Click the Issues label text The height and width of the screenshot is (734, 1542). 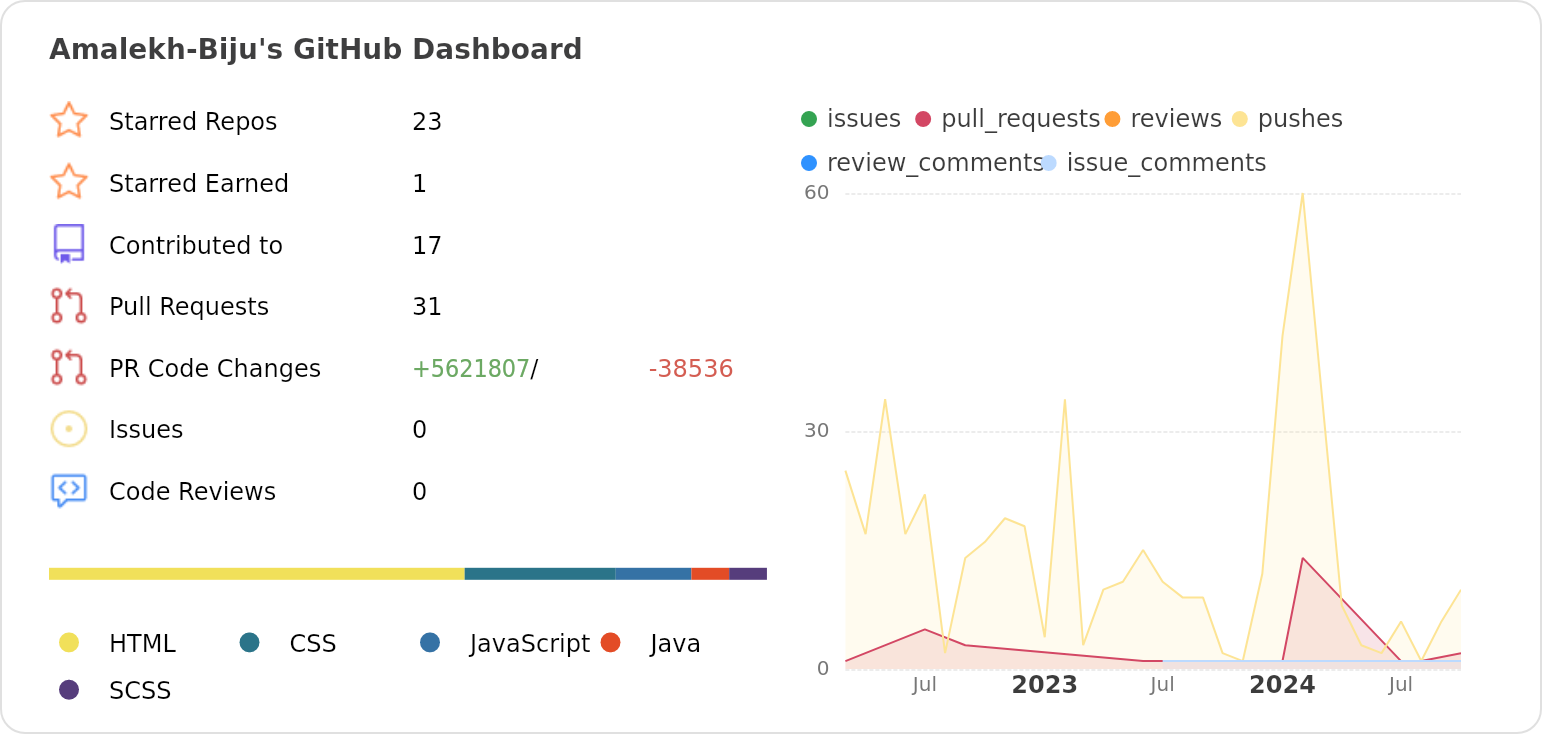pos(146,430)
